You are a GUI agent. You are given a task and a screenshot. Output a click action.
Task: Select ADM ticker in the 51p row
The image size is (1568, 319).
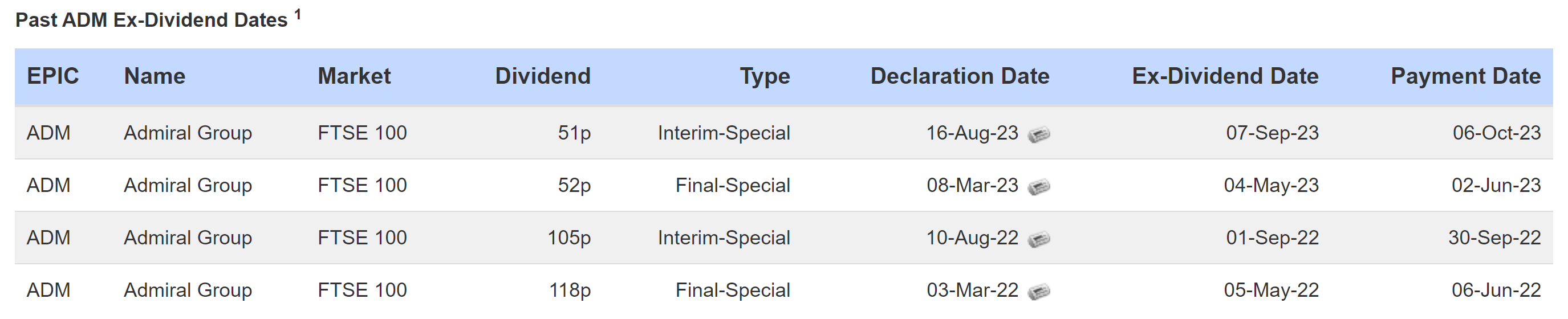(x=48, y=133)
